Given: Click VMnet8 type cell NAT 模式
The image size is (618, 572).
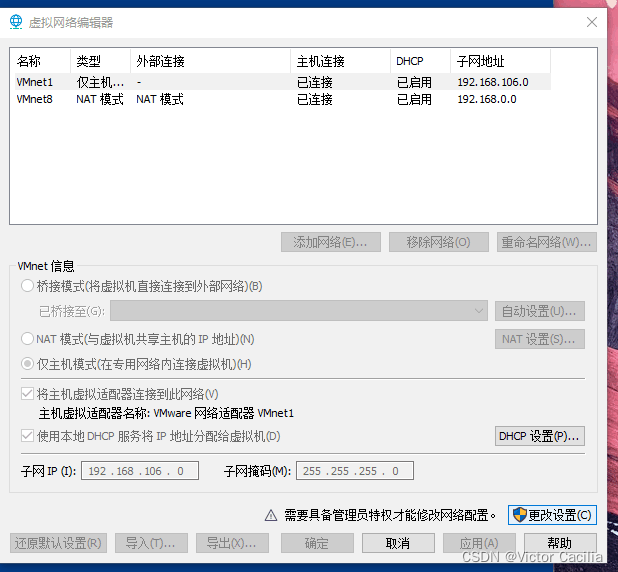Looking at the screenshot, I should 100,99.
